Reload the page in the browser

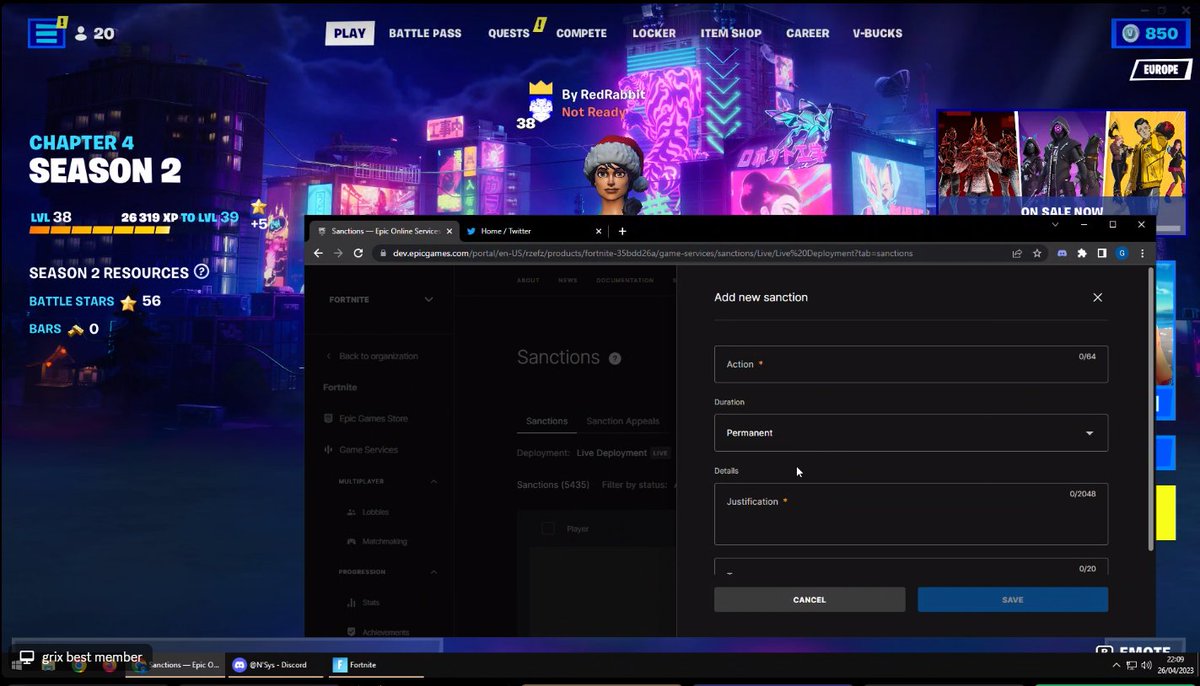[x=360, y=253]
